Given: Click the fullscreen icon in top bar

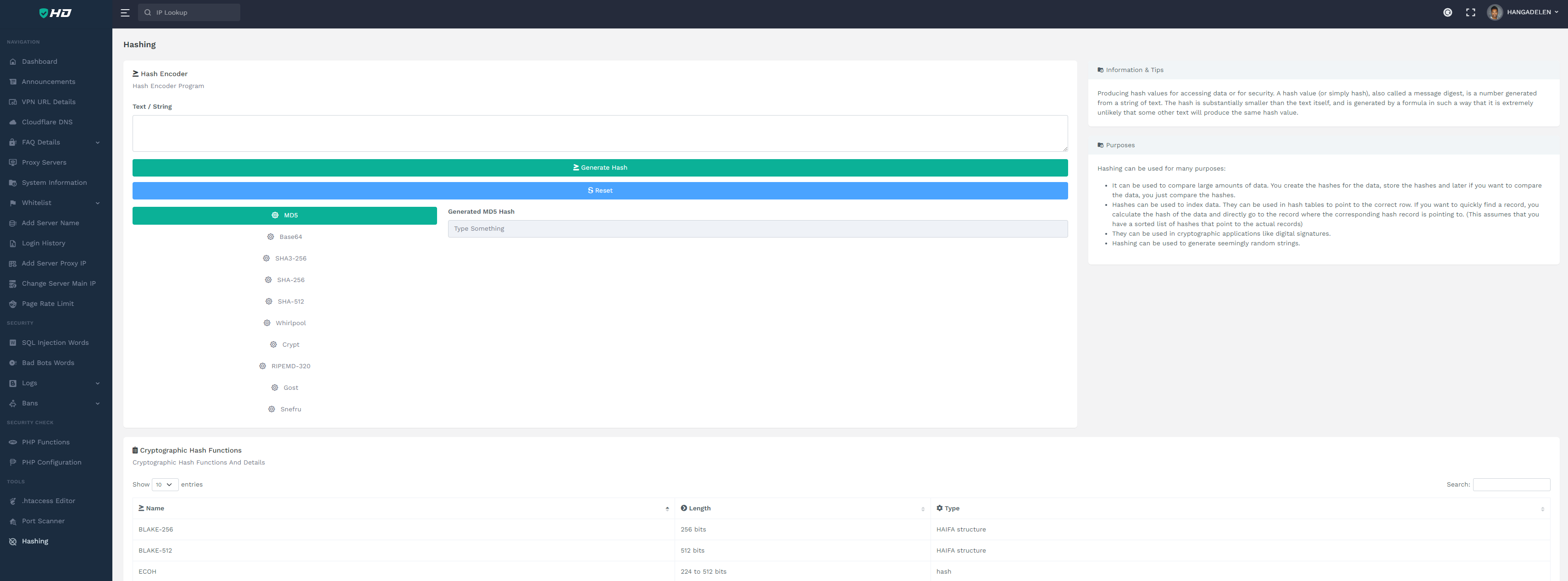Looking at the screenshot, I should [x=1470, y=12].
